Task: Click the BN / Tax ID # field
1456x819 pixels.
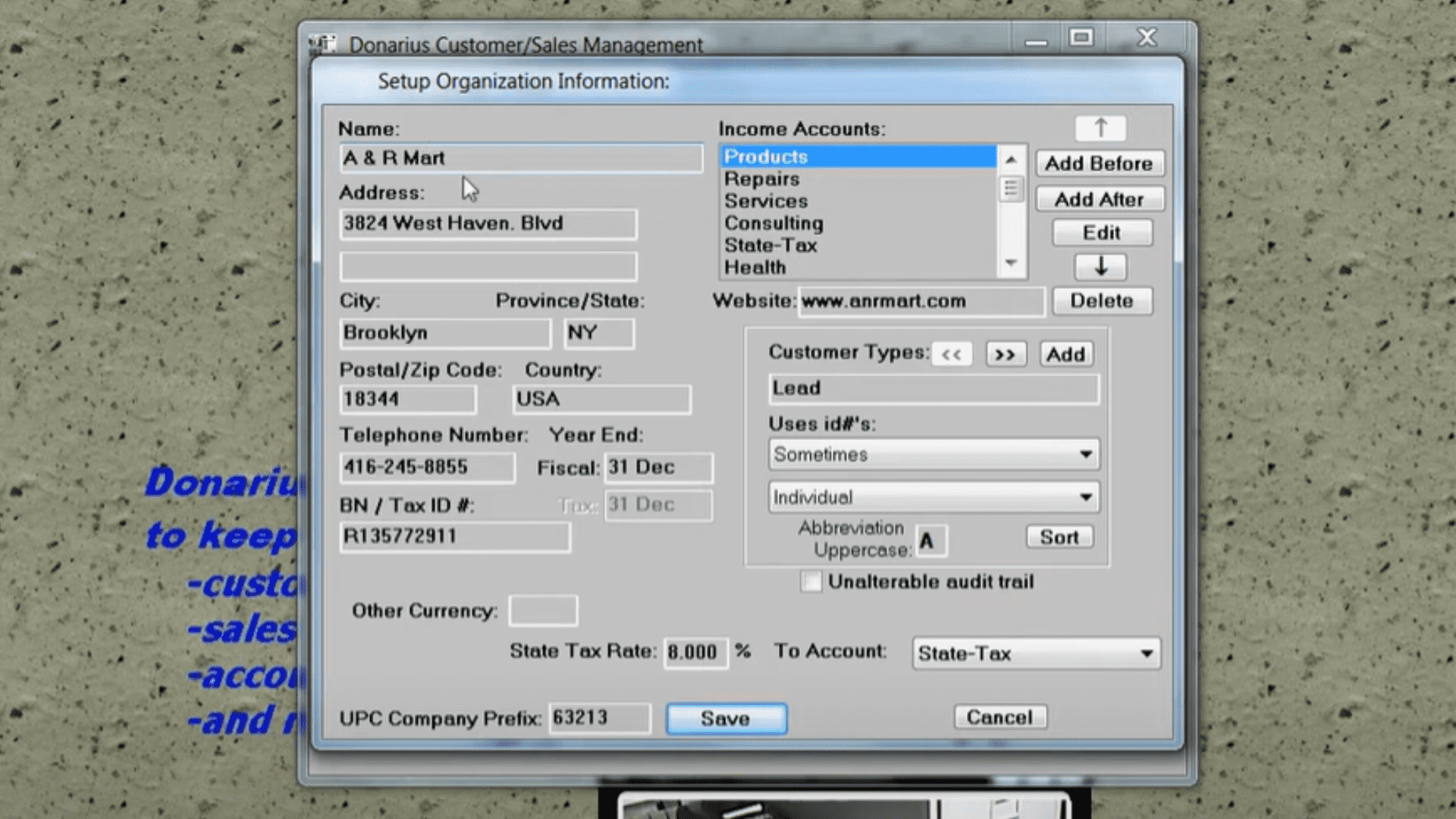Action: (x=455, y=537)
